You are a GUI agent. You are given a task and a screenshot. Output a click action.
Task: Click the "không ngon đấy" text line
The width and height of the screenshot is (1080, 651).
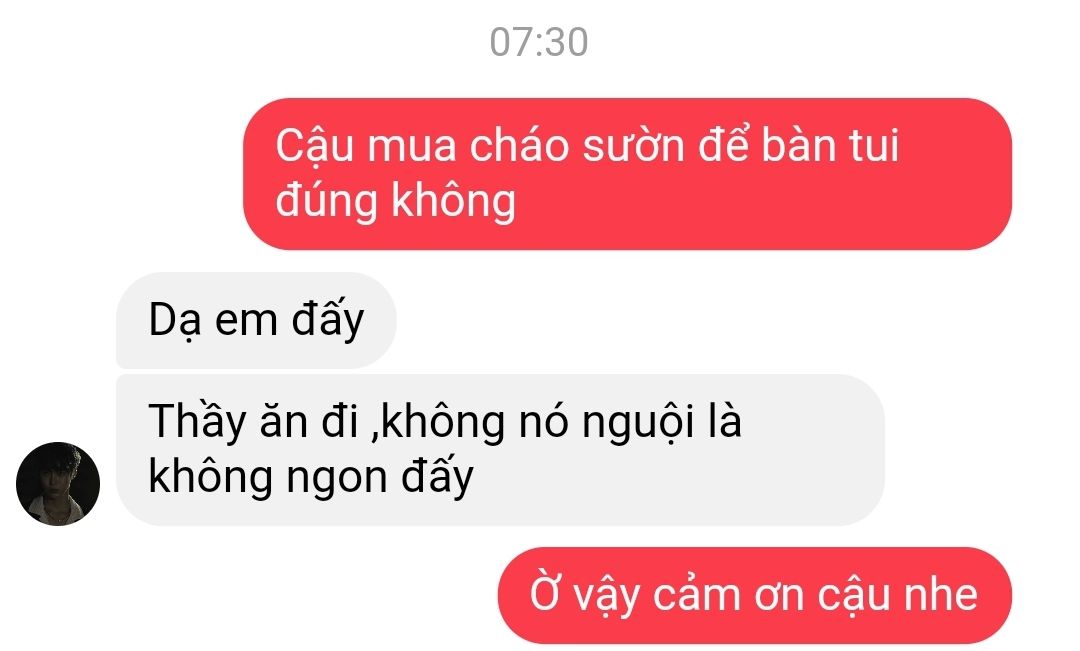[311, 477]
